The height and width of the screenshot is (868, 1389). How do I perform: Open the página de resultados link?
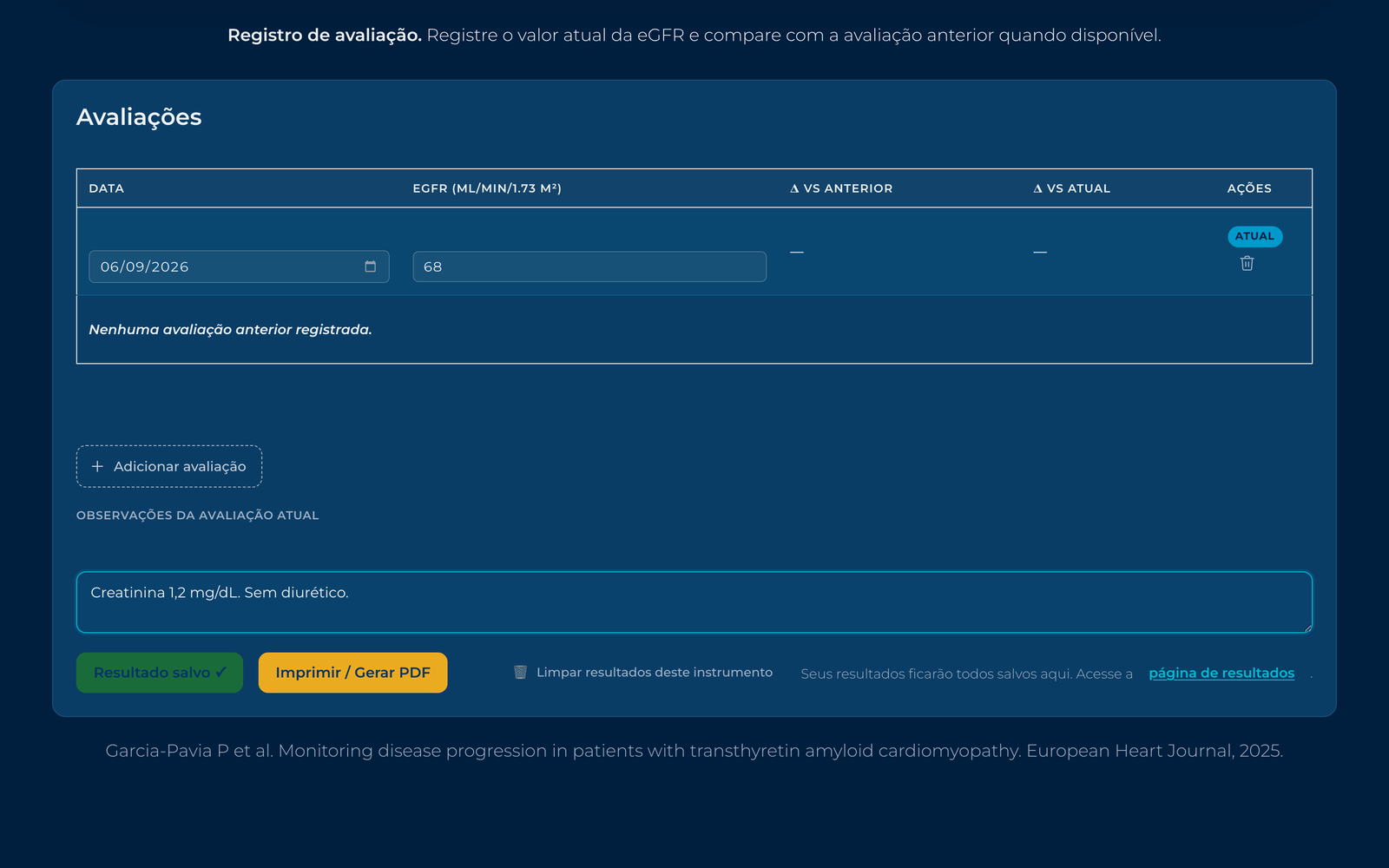pos(1221,673)
